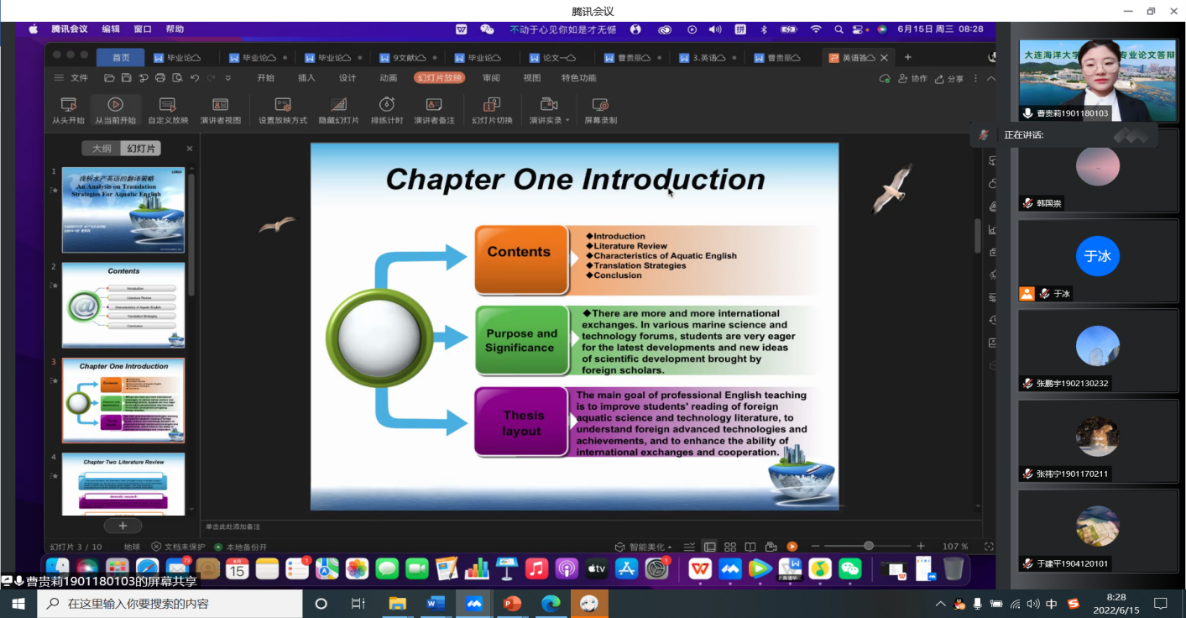Screen dimensions: 1186x618
Task: Click the 分享 share button
Action: (x=949, y=78)
